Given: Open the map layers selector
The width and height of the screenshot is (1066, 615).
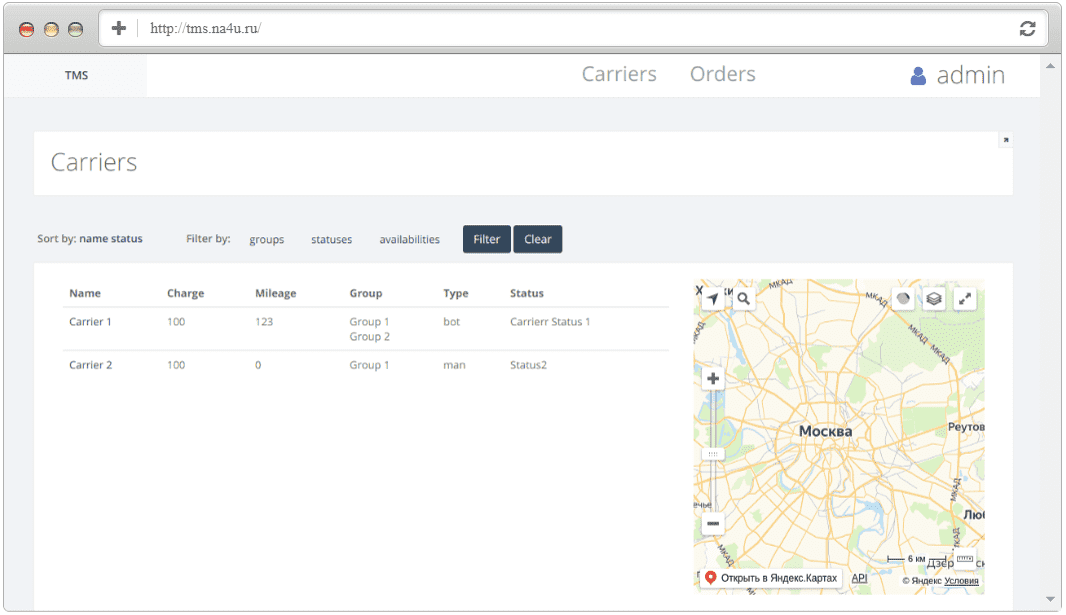Looking at the screenshot, I should point(934,298).
